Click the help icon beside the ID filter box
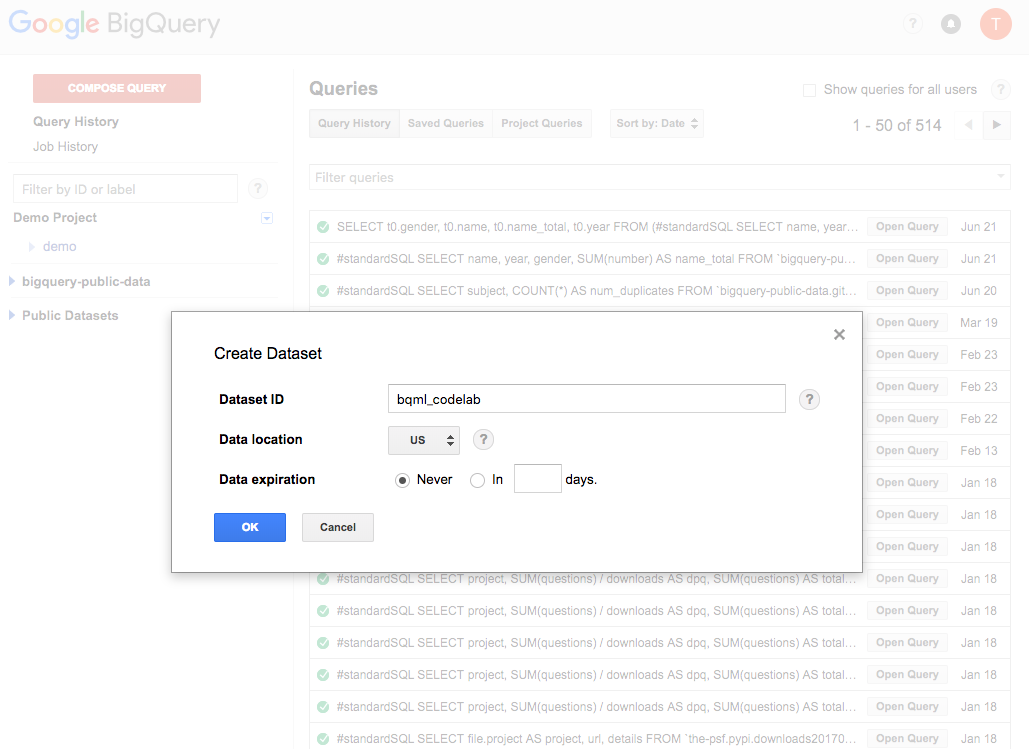Screen dimensions: 1029x749 pyautogui.click(x=258, y=188)
